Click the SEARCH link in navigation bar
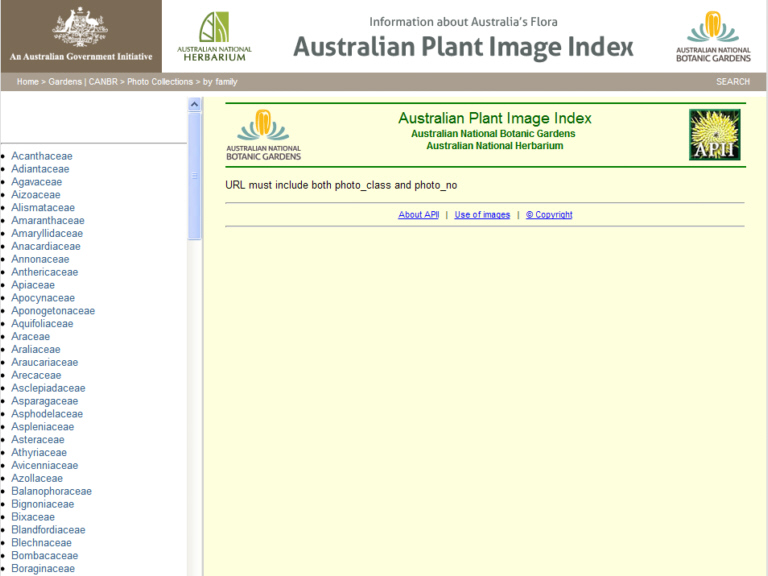This screenshot has height=576, width=768. (733, 82)
